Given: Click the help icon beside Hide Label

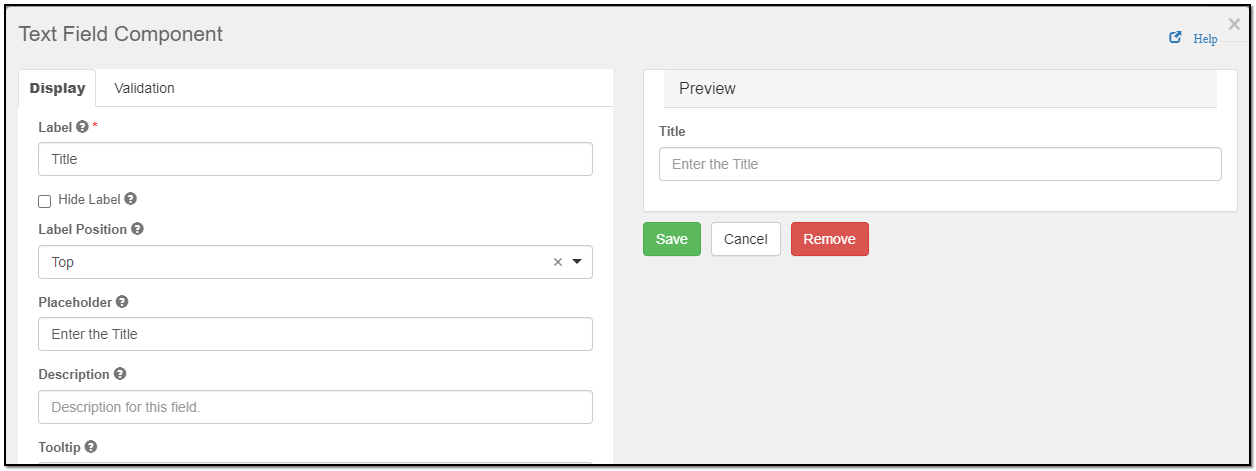Looking at the screenshot, I should pyautogui.click(x=131, y=199).
